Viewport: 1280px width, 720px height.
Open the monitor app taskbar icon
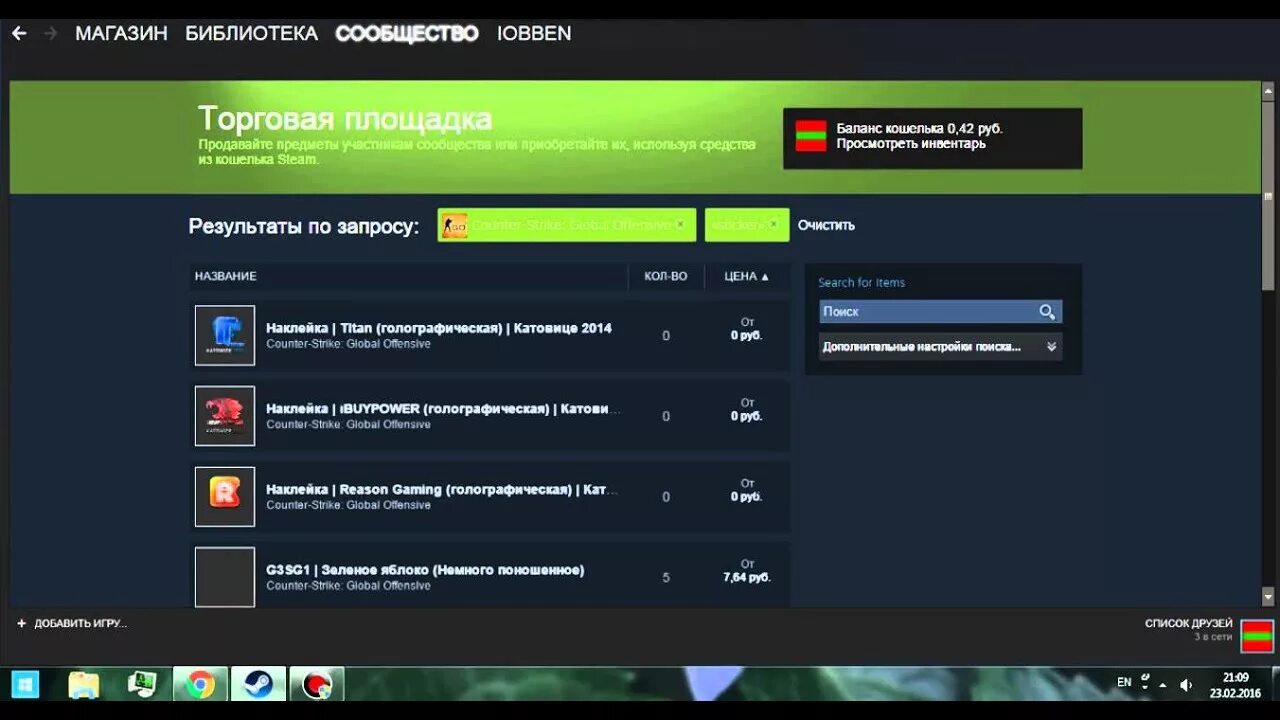[142, 684]
